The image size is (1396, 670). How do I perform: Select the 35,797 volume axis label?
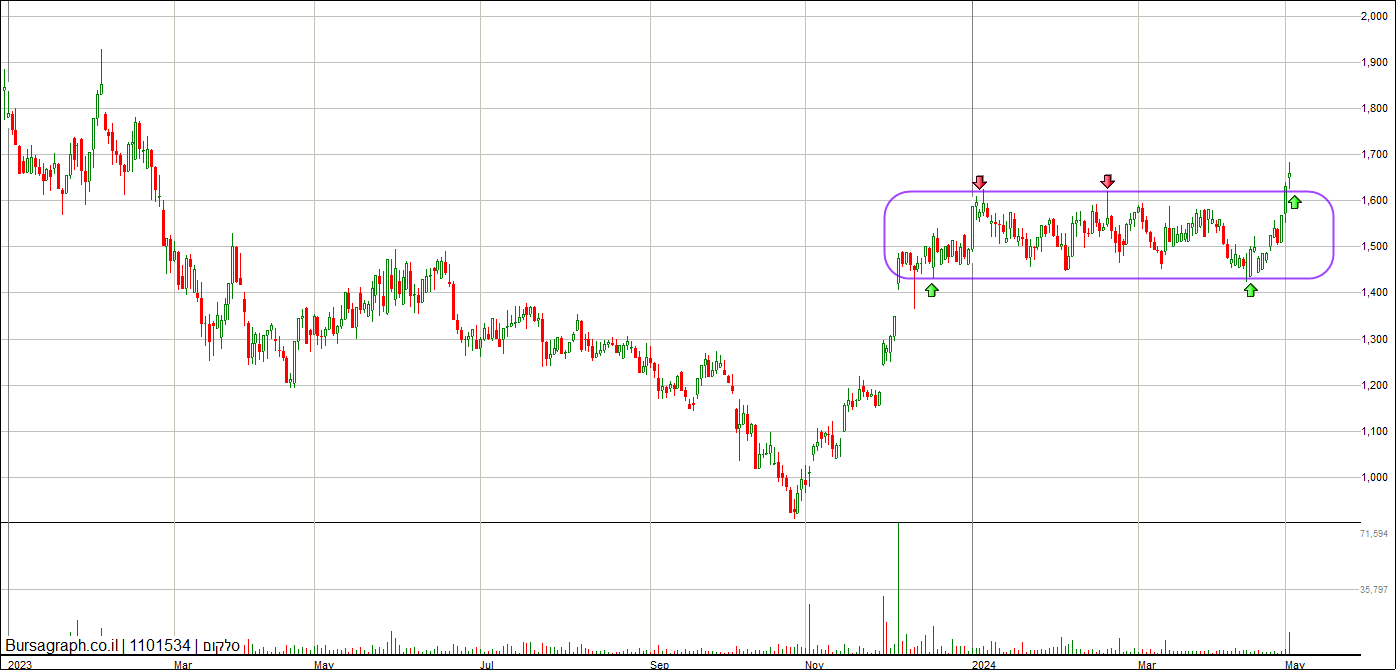pyautogui.click(x=1374, y=590)
